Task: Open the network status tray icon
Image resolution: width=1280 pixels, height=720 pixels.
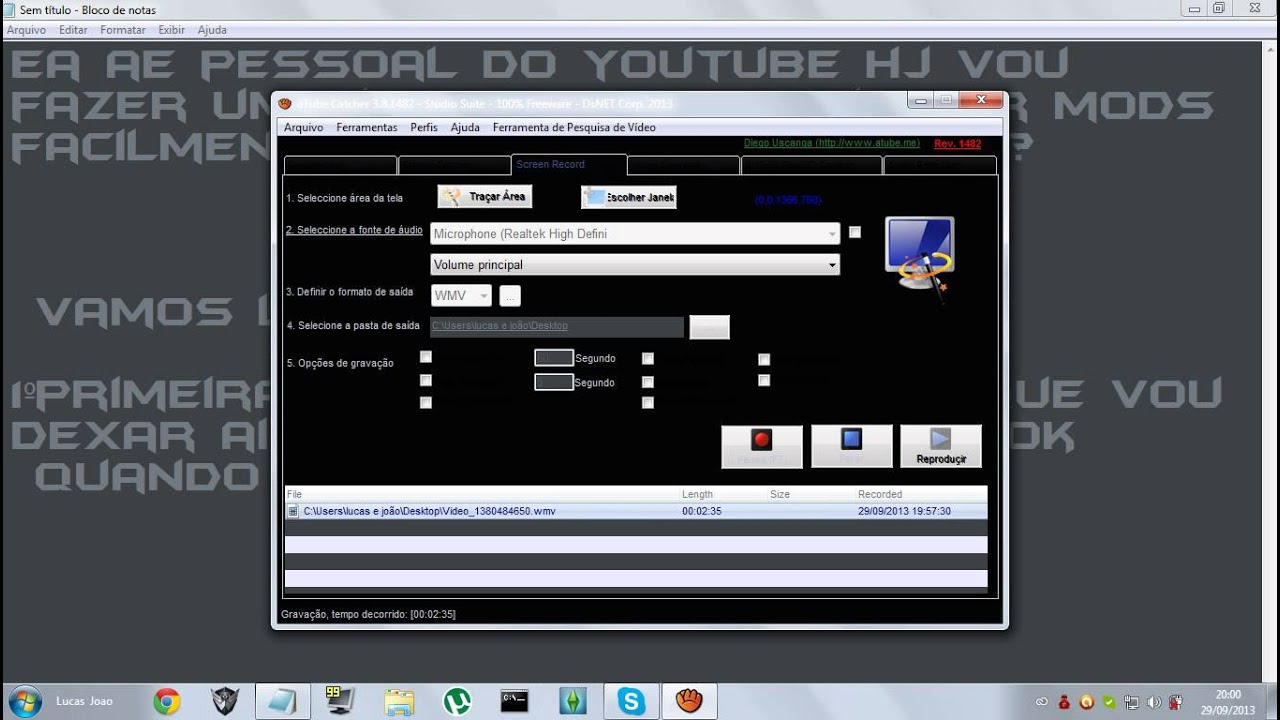Action: (x=1131, y=702)
